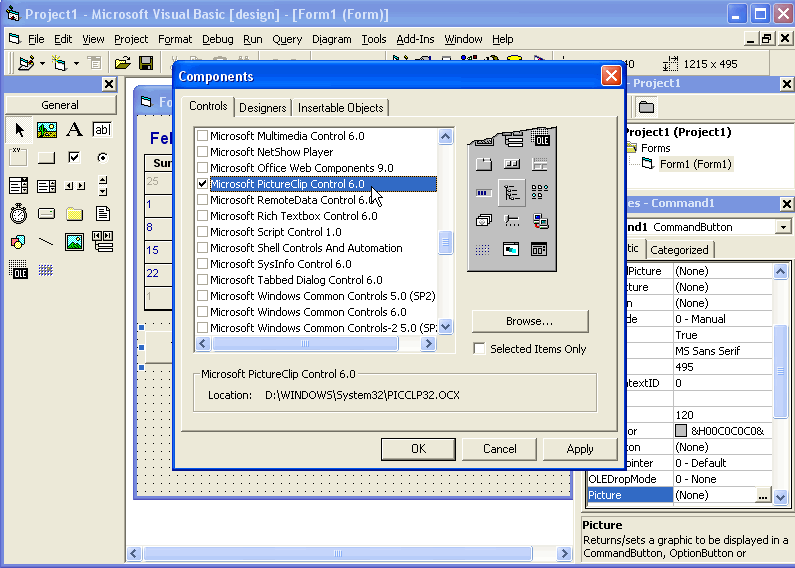This screenshot has height=568, width=795.
Task: Open the Tools menu
Action: pyautogui.click(x=374, y=39)
